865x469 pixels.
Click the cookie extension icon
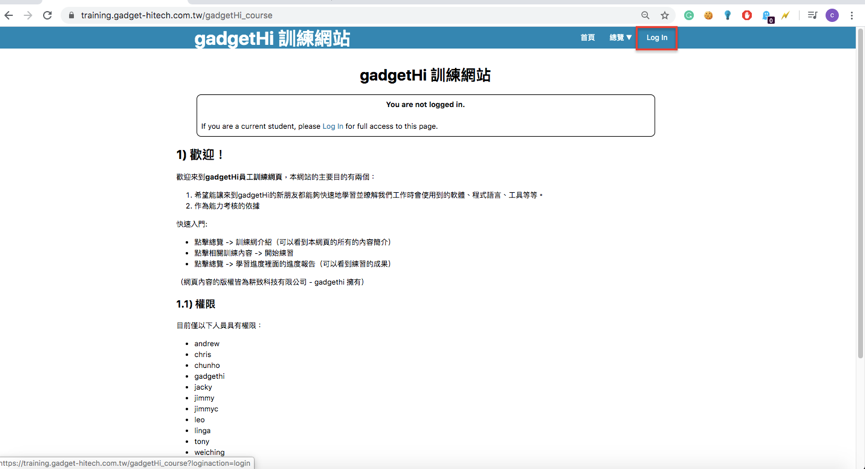[x=708, y=15]
